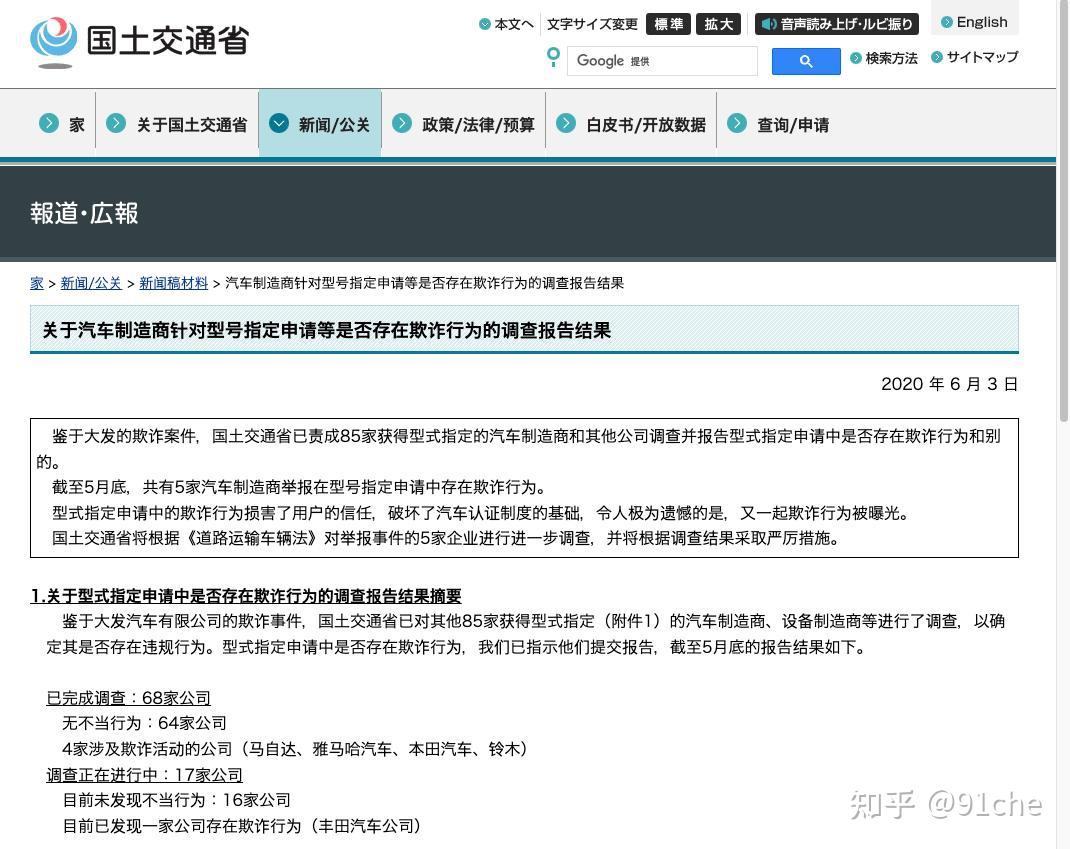Open 音声読み上げ・ルビ振り reader
Viewport: 1070px width, 849px height.
837,24
